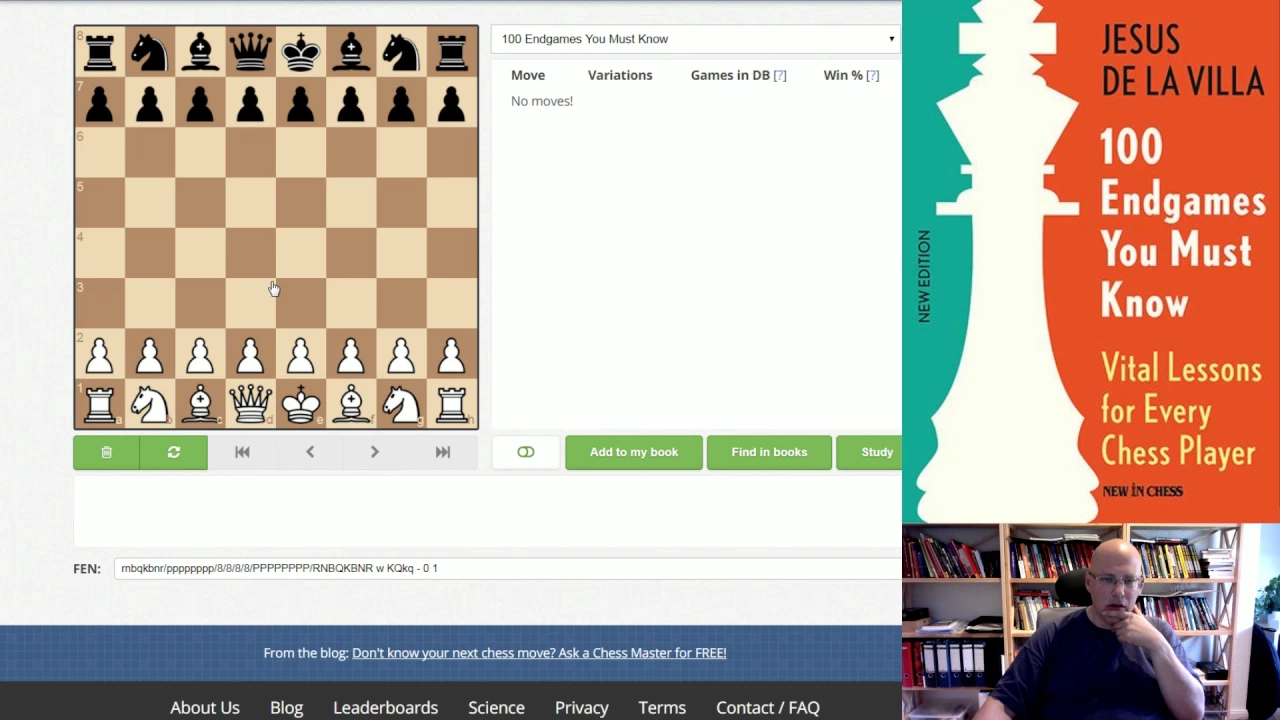Image resolution: width=1280 pixels, height=720 pixels.
Task: Toggle the green switch beside Add to my book
Action: pos(526,452)
